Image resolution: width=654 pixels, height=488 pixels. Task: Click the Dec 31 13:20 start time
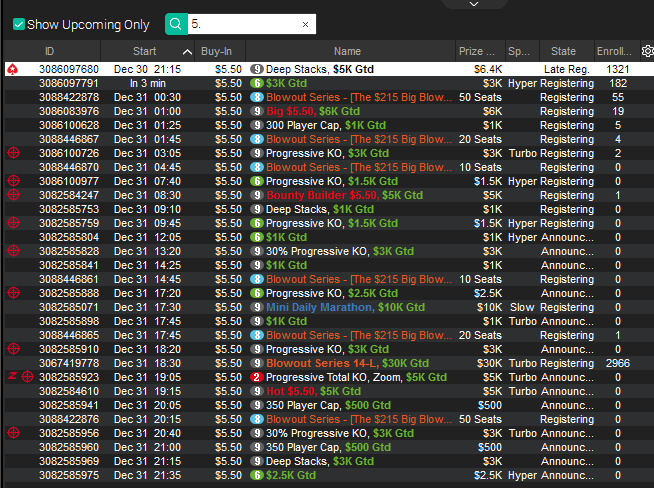(x=147, y=251)
